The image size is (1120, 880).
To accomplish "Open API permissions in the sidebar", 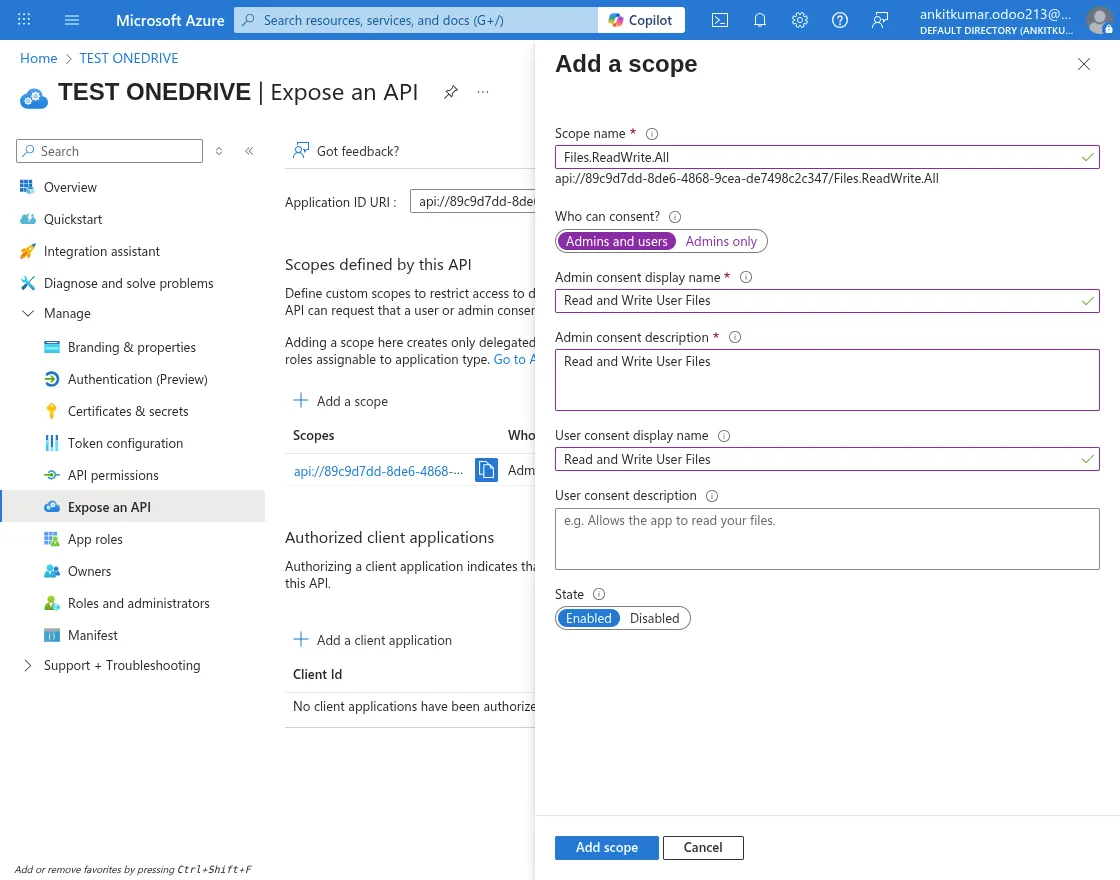I will pos(113,475).
